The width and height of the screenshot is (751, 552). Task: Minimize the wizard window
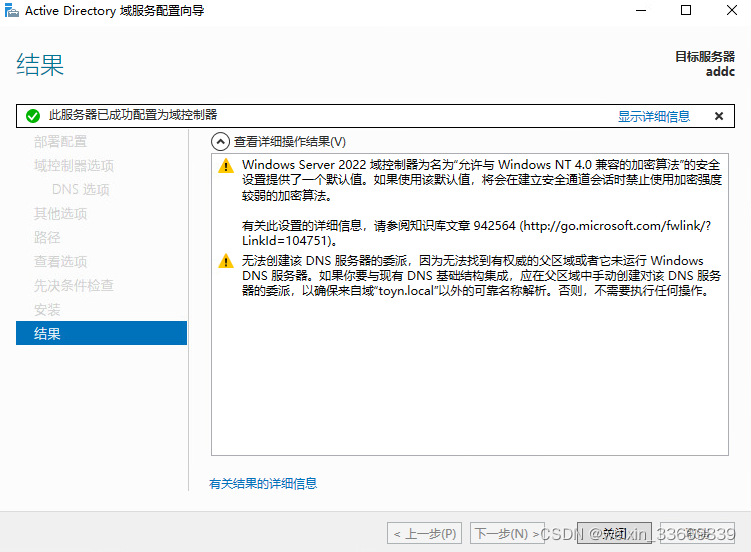pyautogui.click(x=641, y=10)
